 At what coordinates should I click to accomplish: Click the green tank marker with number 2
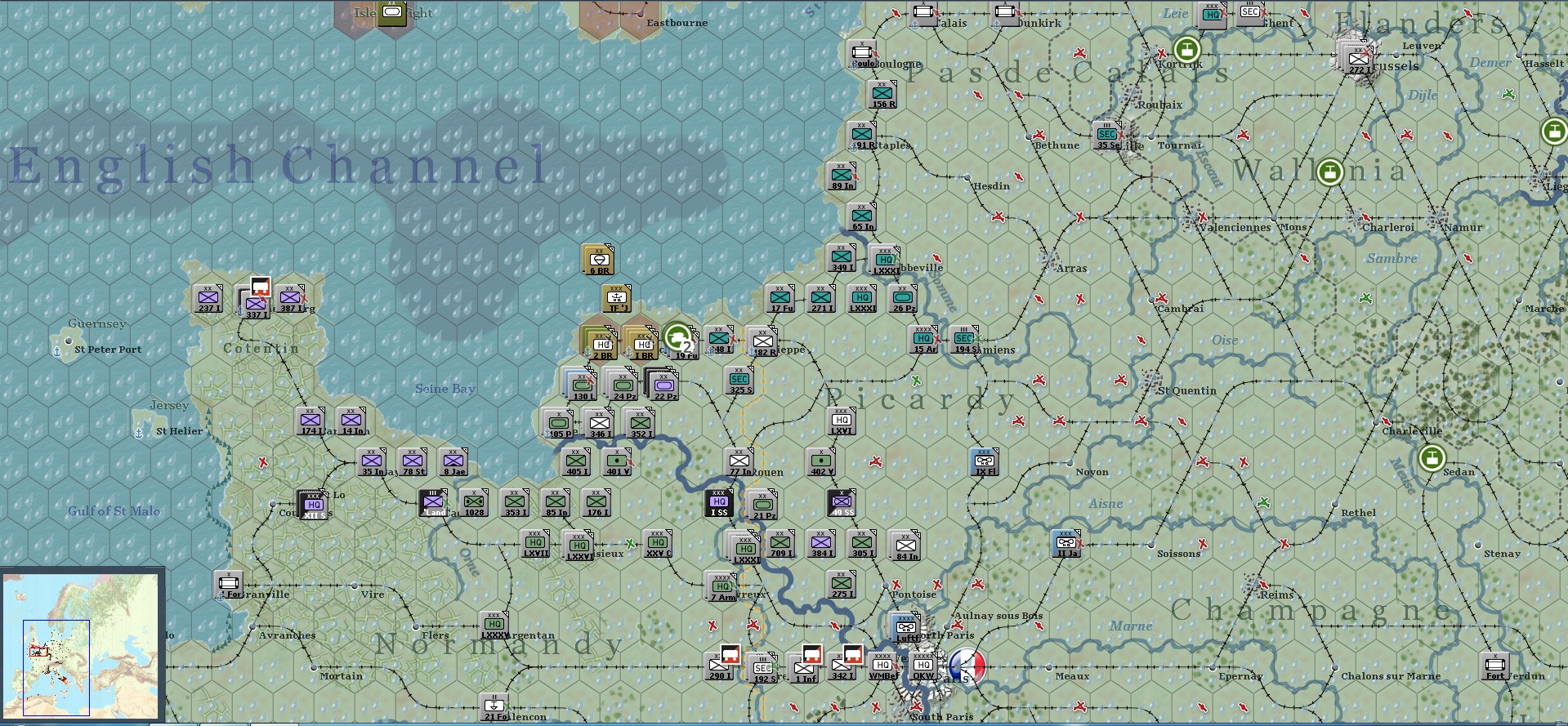(x=678, y=336)
